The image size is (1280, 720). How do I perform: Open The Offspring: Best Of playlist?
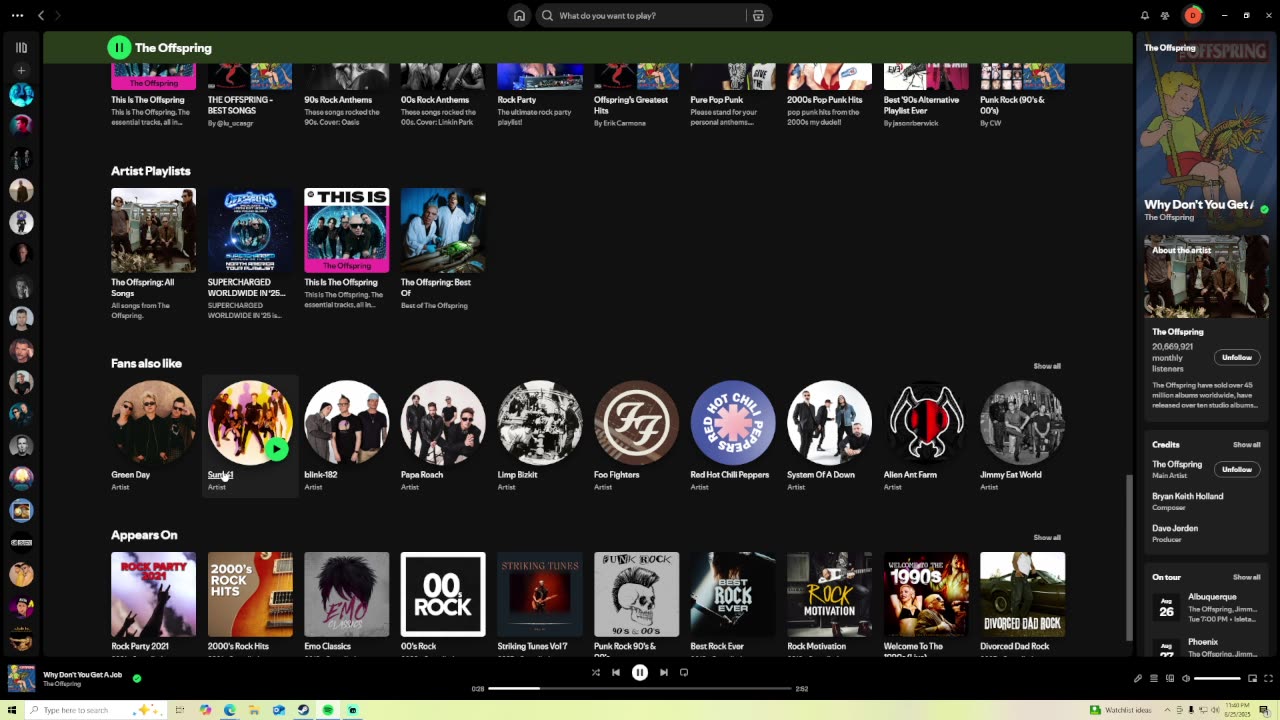(443, 230)
